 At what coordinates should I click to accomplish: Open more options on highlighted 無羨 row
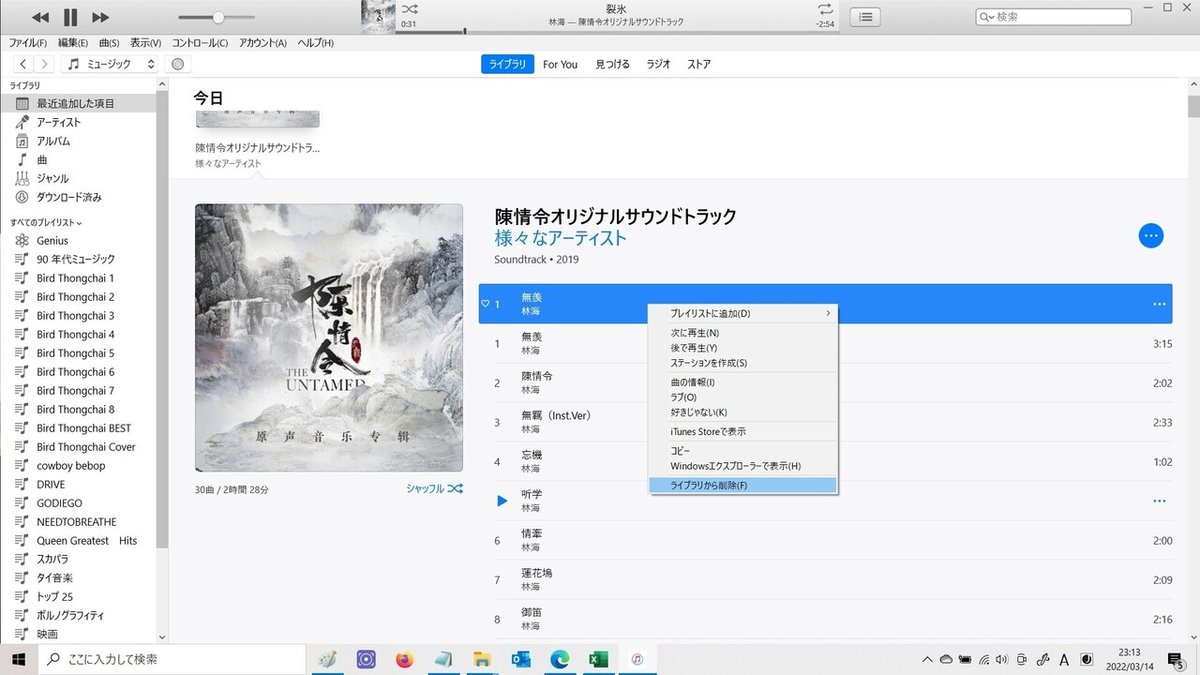(1159, 303)
